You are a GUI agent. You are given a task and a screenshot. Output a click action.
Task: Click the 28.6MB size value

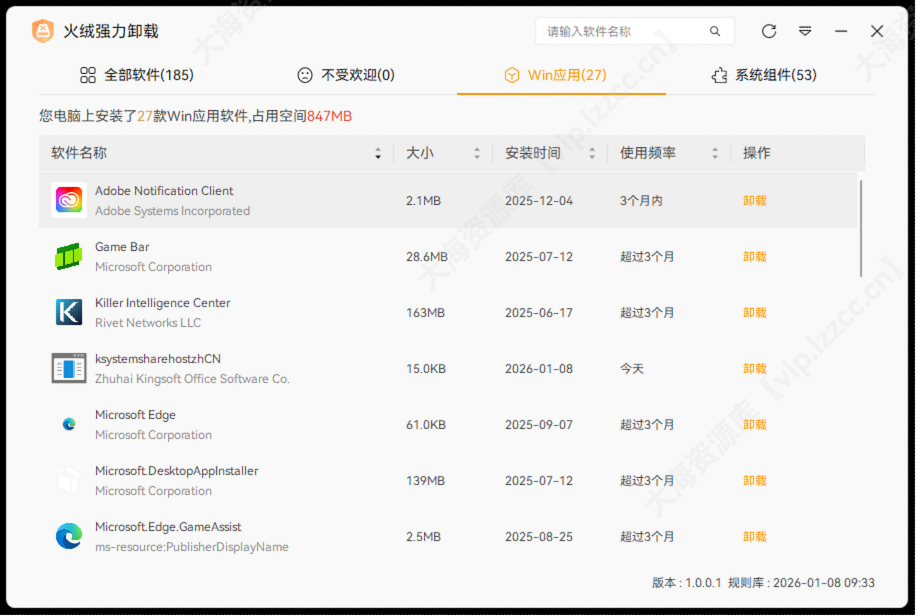pos(427,257)
